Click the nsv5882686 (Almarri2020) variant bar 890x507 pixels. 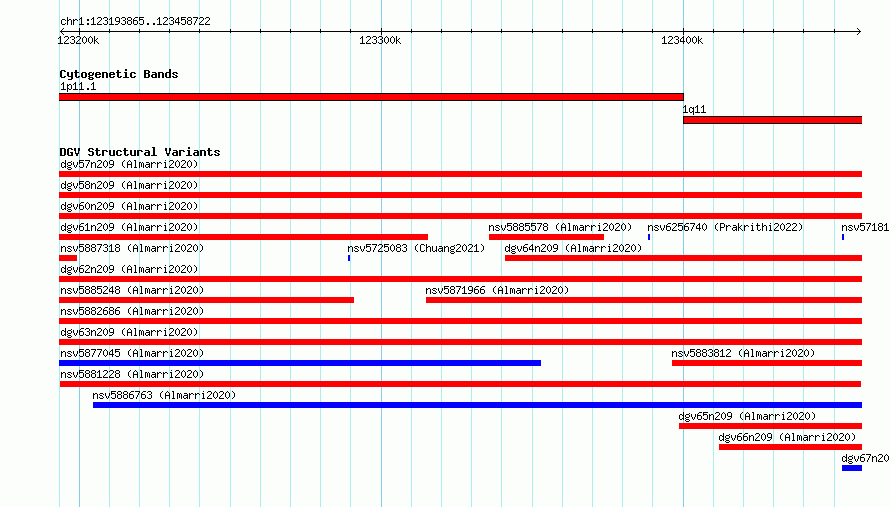pos(460,321)
